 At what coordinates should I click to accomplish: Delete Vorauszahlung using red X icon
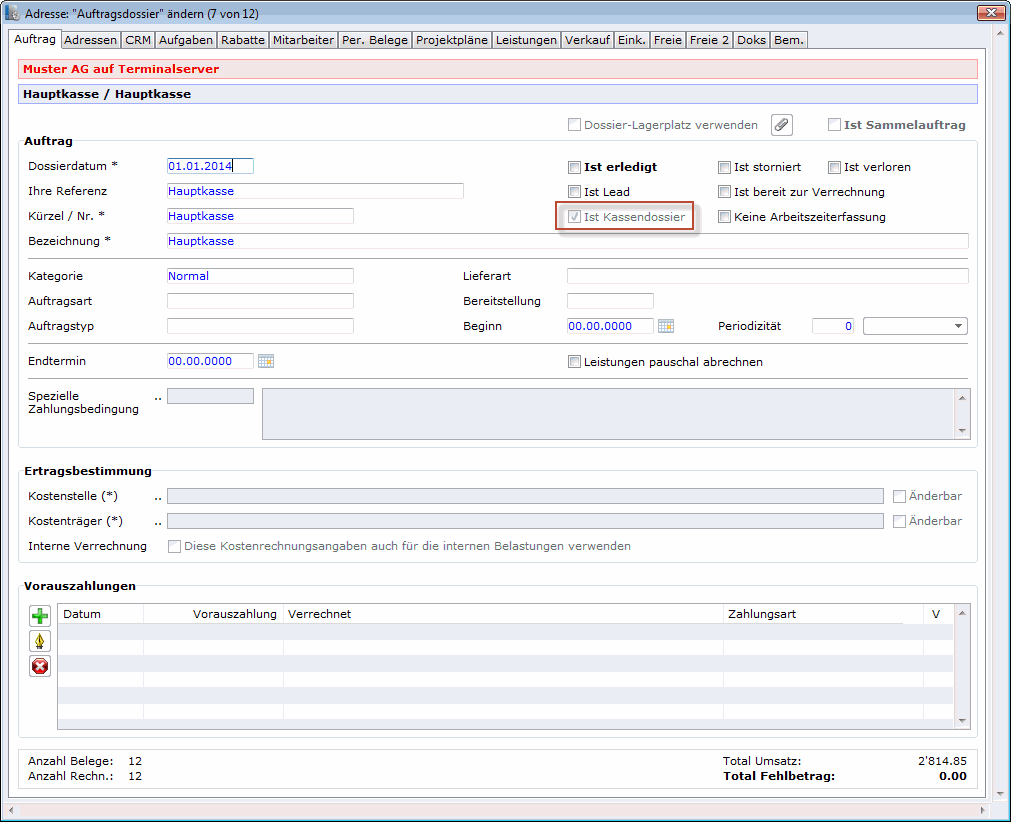pos(40,666)
